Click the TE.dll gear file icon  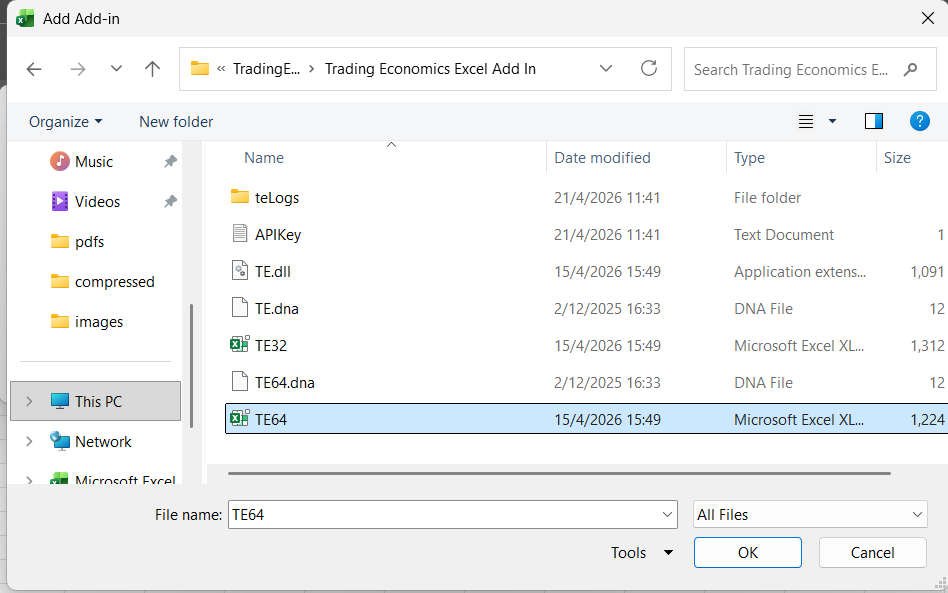[240, 270]
